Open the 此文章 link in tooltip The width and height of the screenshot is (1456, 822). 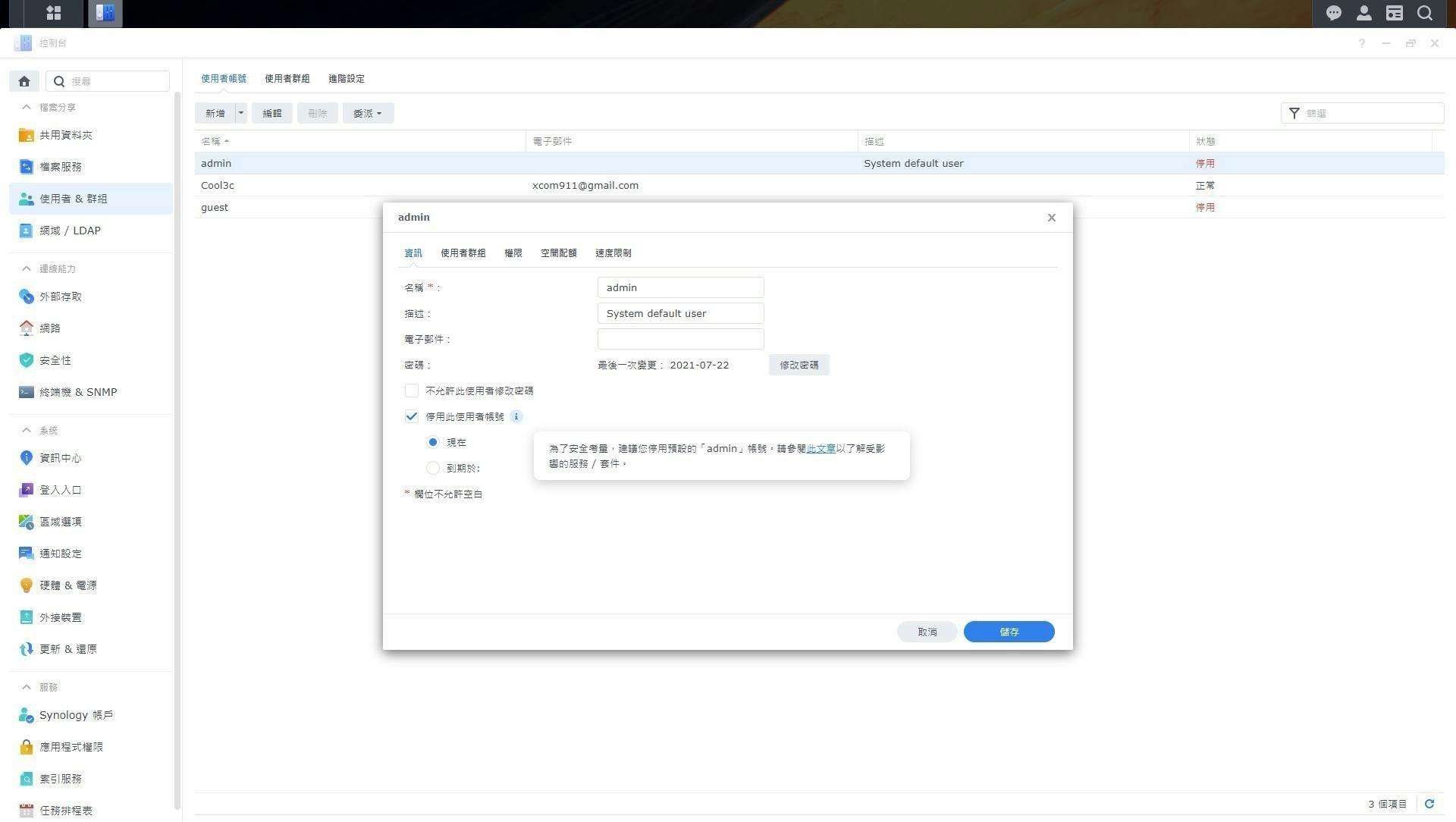pos(821,448)
